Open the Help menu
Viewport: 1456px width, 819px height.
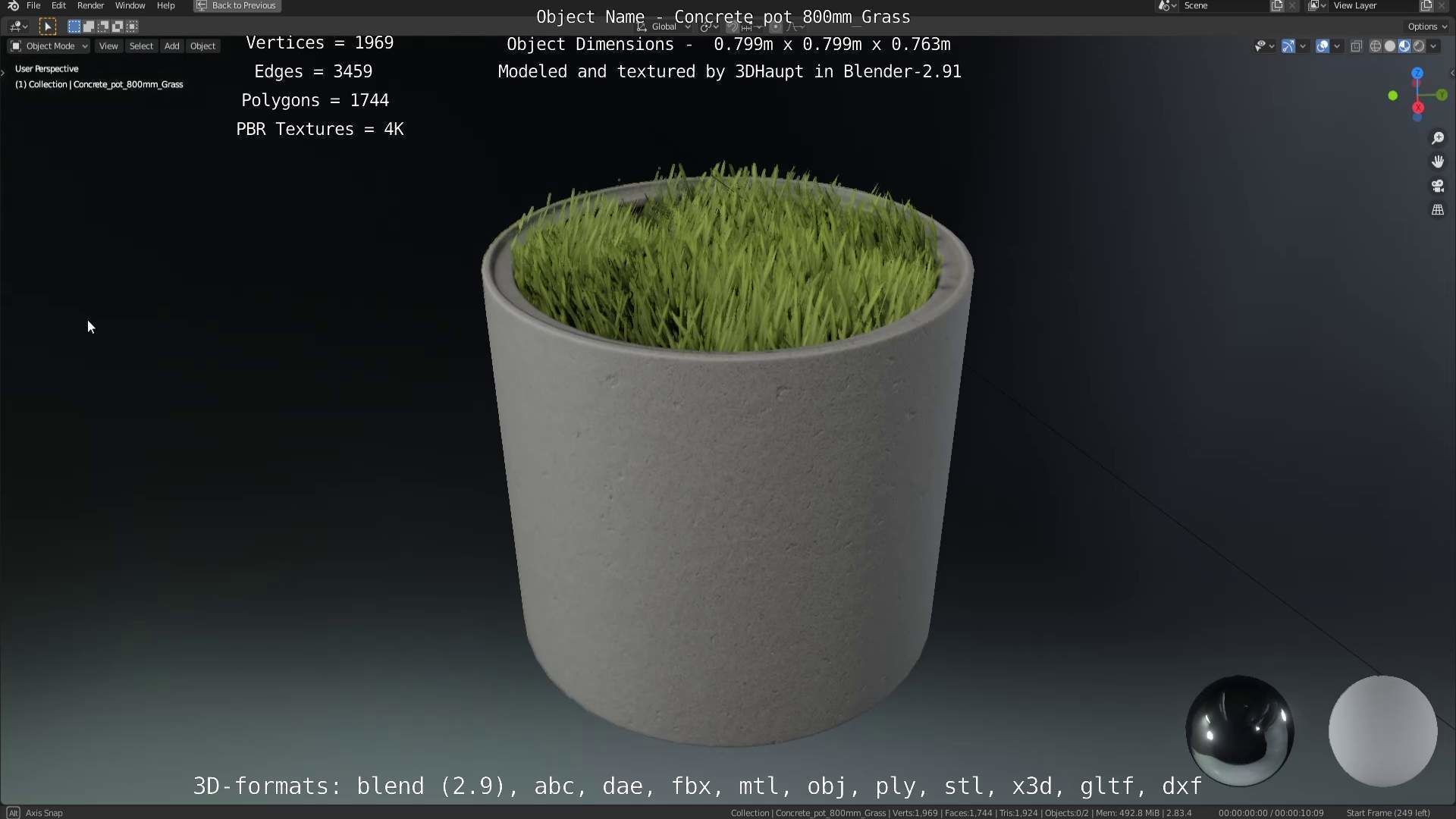165,5
